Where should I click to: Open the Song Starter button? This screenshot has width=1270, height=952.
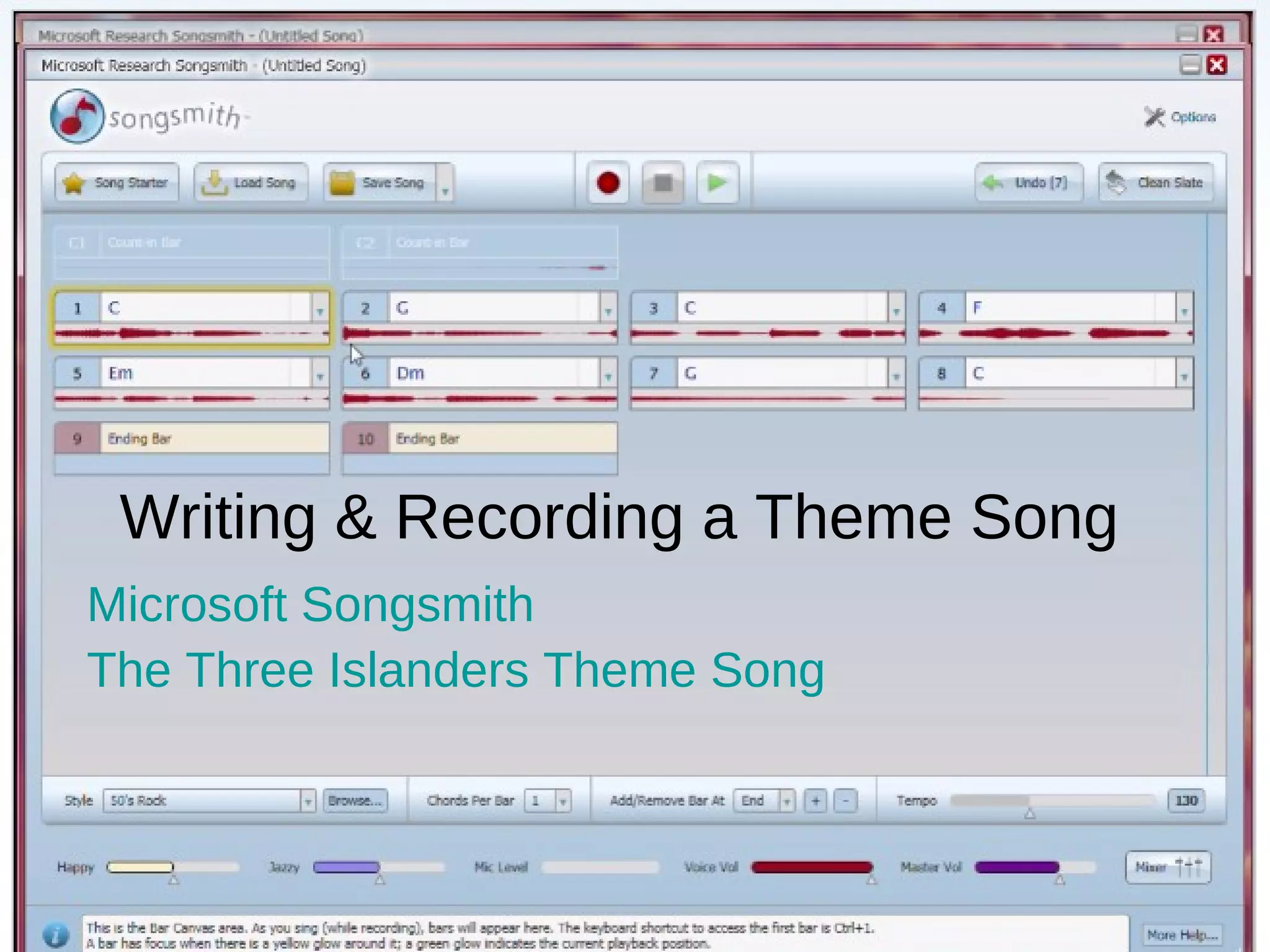117,183
